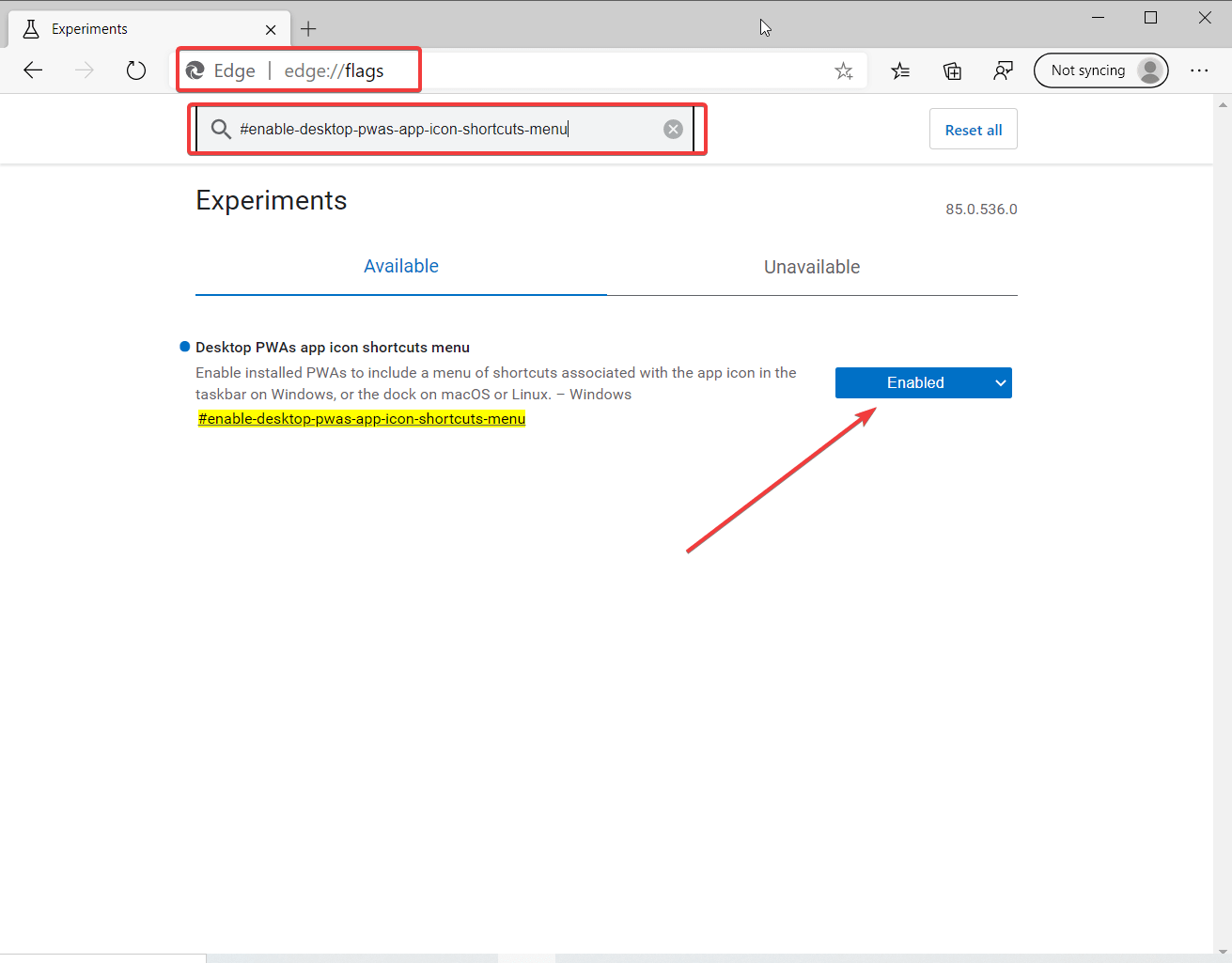The height and width of the screenshot is (963, 1232).
Task: Click the Reset all button
Action: [x=974, y=130]
